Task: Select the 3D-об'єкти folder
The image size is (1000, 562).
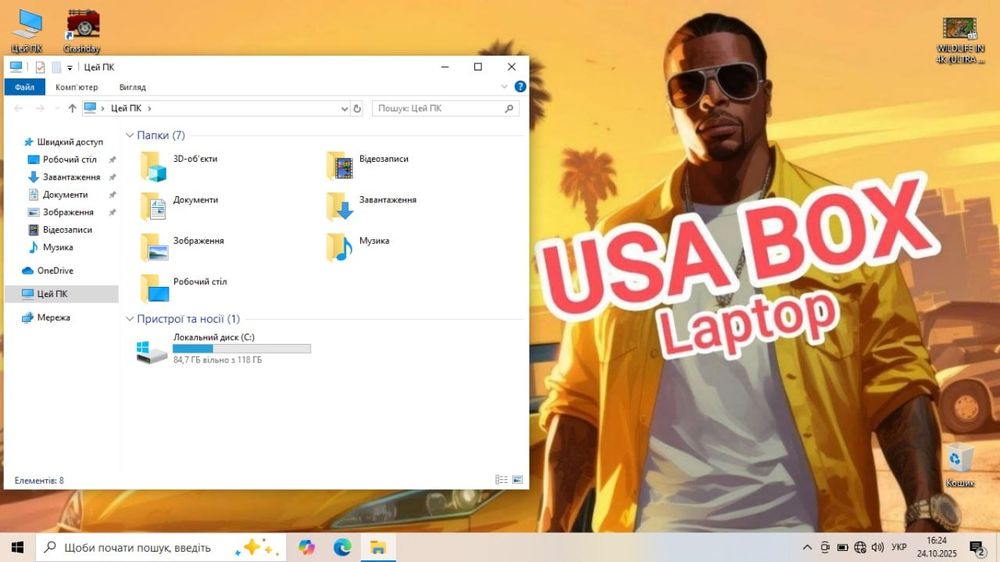Action: pyautogui.click(x=180, y=166)
